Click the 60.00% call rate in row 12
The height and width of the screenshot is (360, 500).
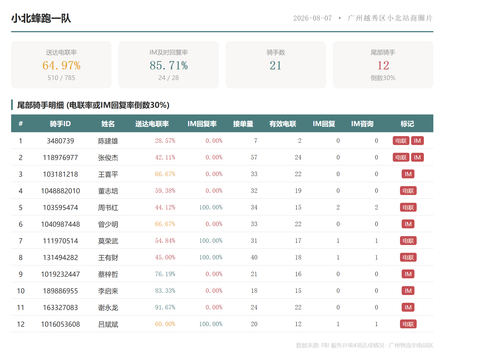click(165, 324)
